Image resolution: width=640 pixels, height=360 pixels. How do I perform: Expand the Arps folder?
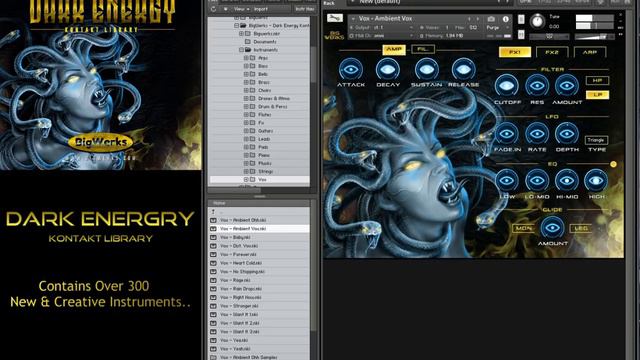click(246, 58)
